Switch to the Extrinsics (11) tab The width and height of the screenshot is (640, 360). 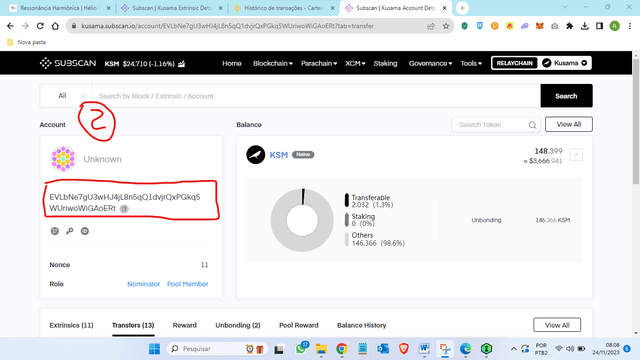click(x=71, y=325)
